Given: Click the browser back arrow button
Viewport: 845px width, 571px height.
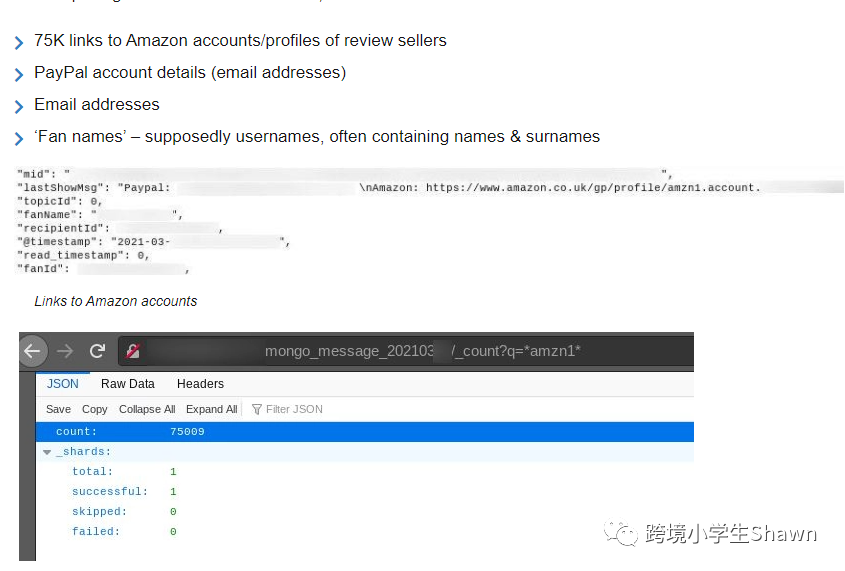Looking at the screenshot, I should [32, 351].
